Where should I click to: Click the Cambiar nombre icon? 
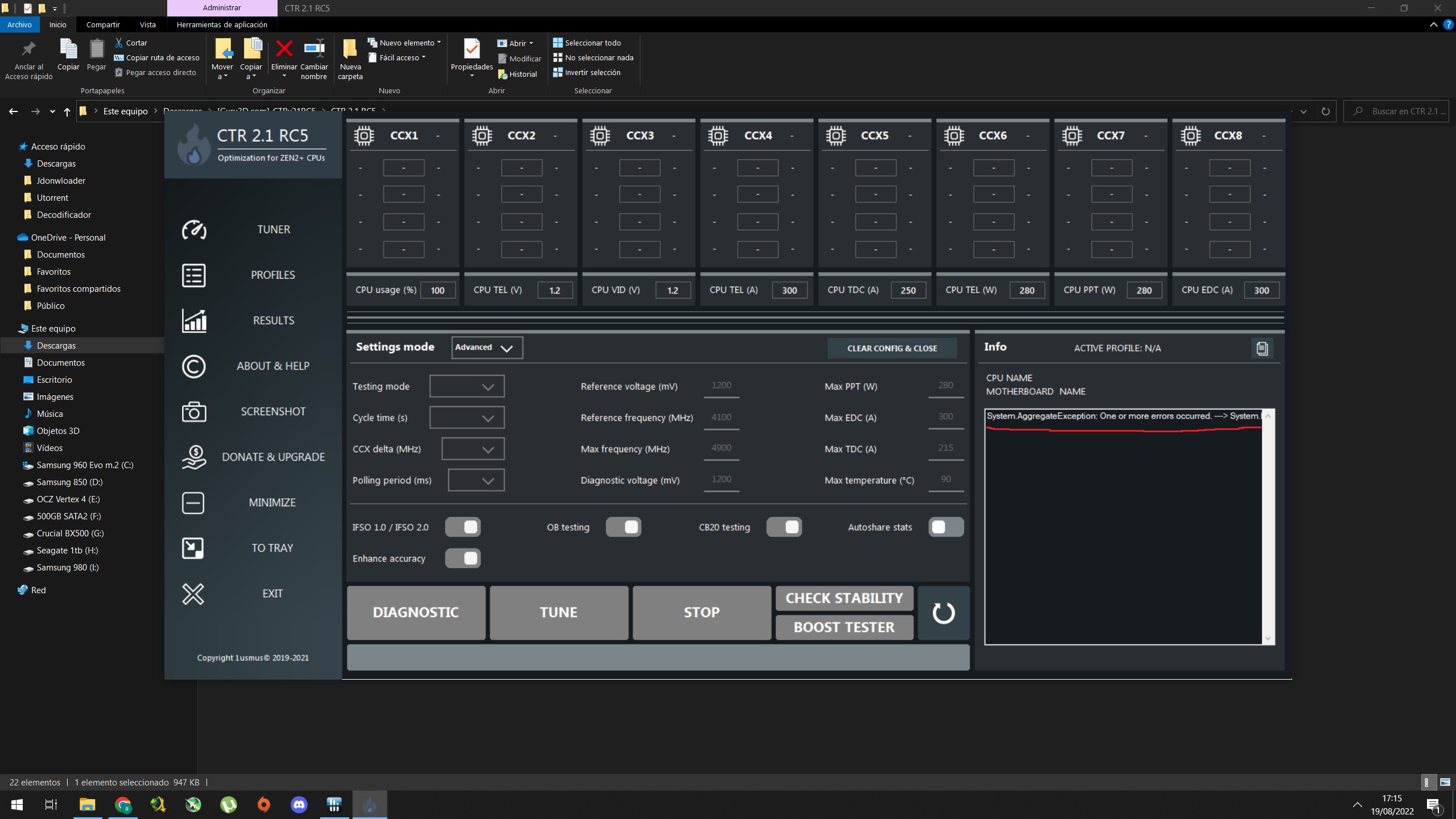point(314,49)
